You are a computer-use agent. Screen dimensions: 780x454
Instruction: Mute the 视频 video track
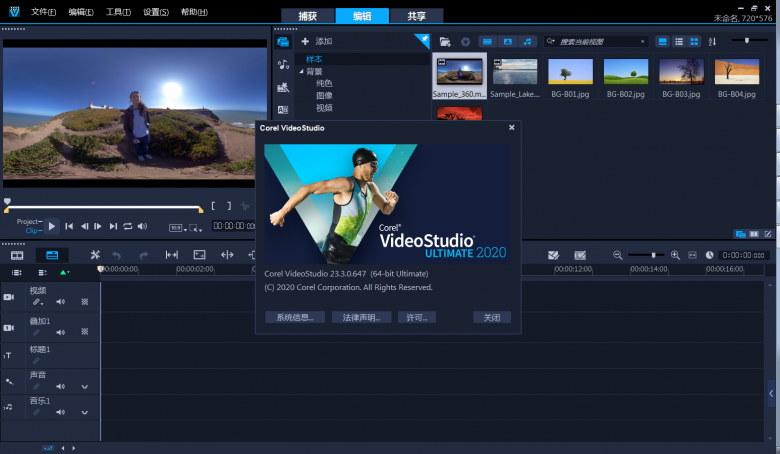[x=61, y=302]
